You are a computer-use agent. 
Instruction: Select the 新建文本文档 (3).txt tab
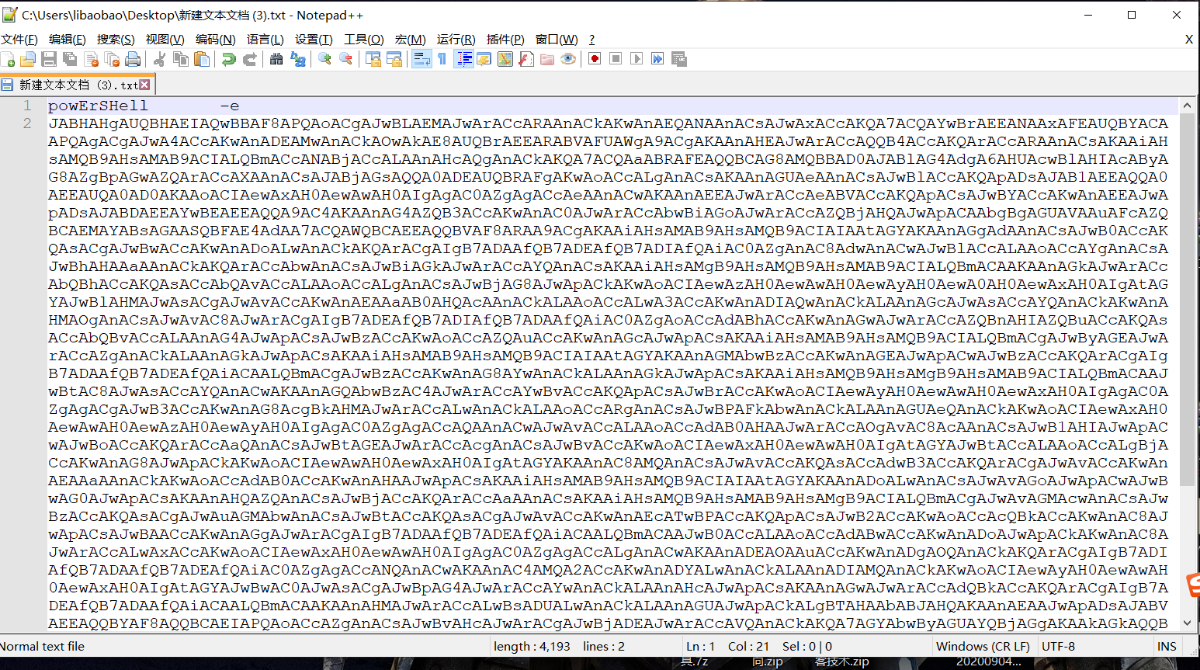click(76, 85)
